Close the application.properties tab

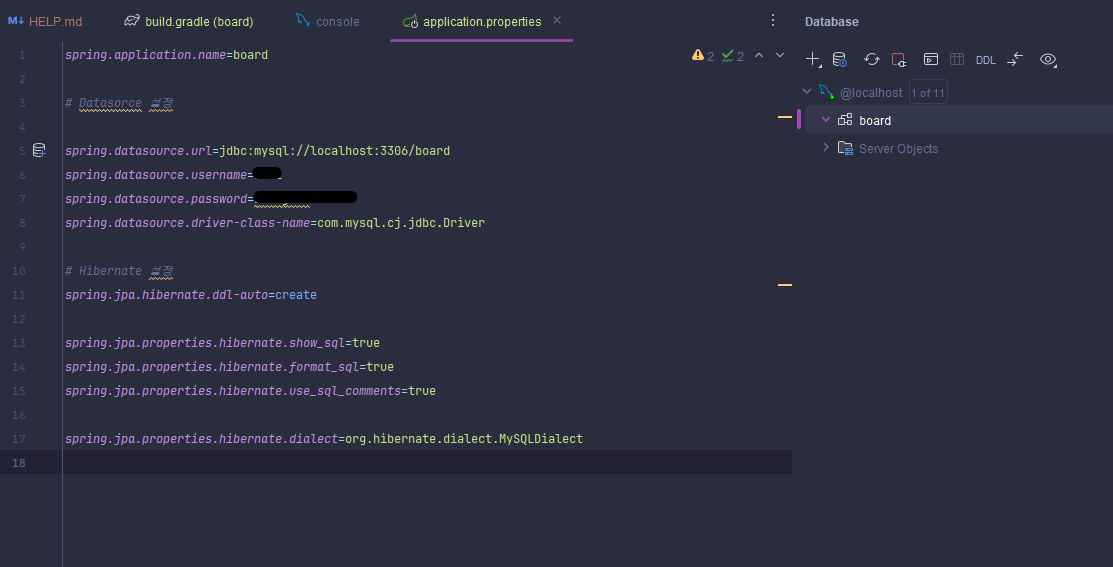pos(557,21)
